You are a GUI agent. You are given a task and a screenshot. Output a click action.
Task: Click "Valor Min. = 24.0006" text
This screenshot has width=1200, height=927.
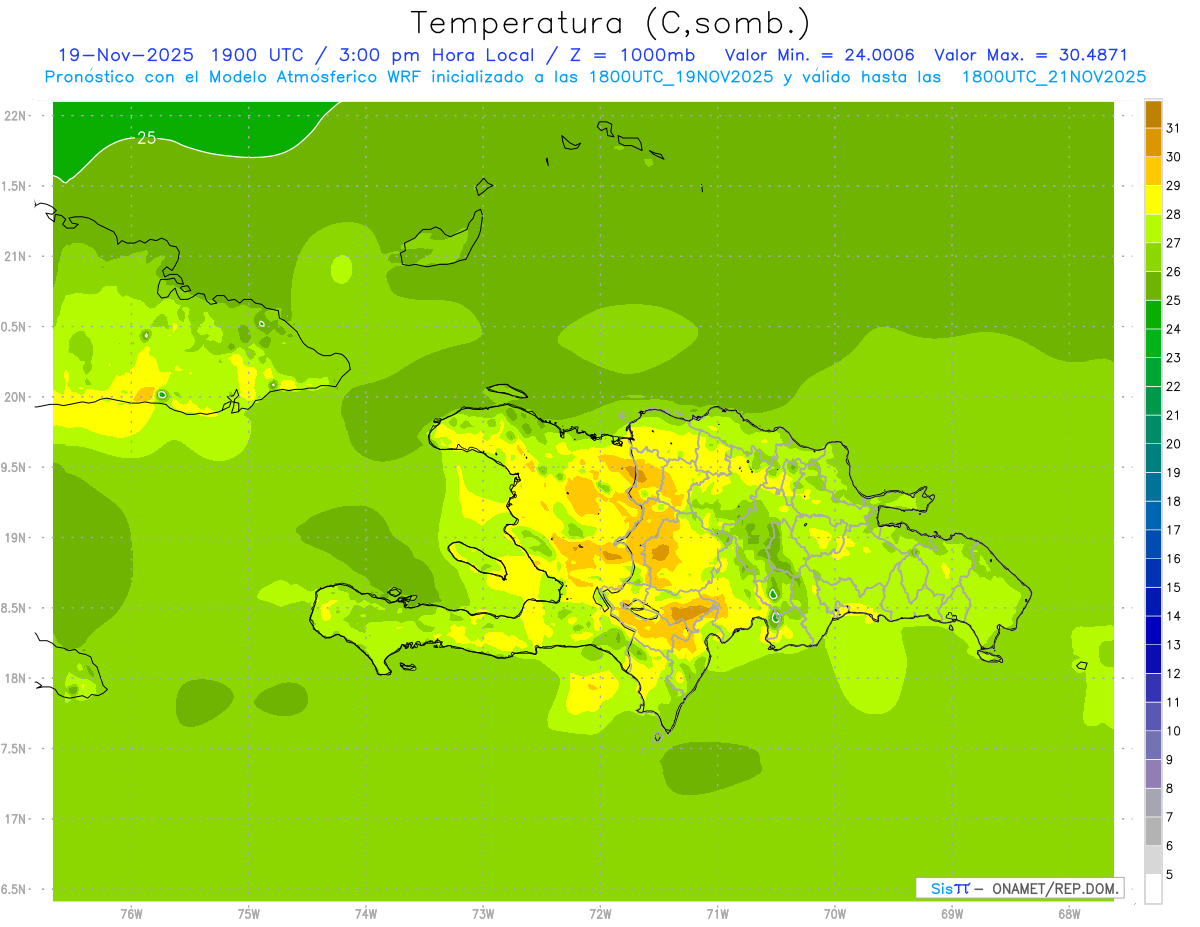click(x=819, y=55)
